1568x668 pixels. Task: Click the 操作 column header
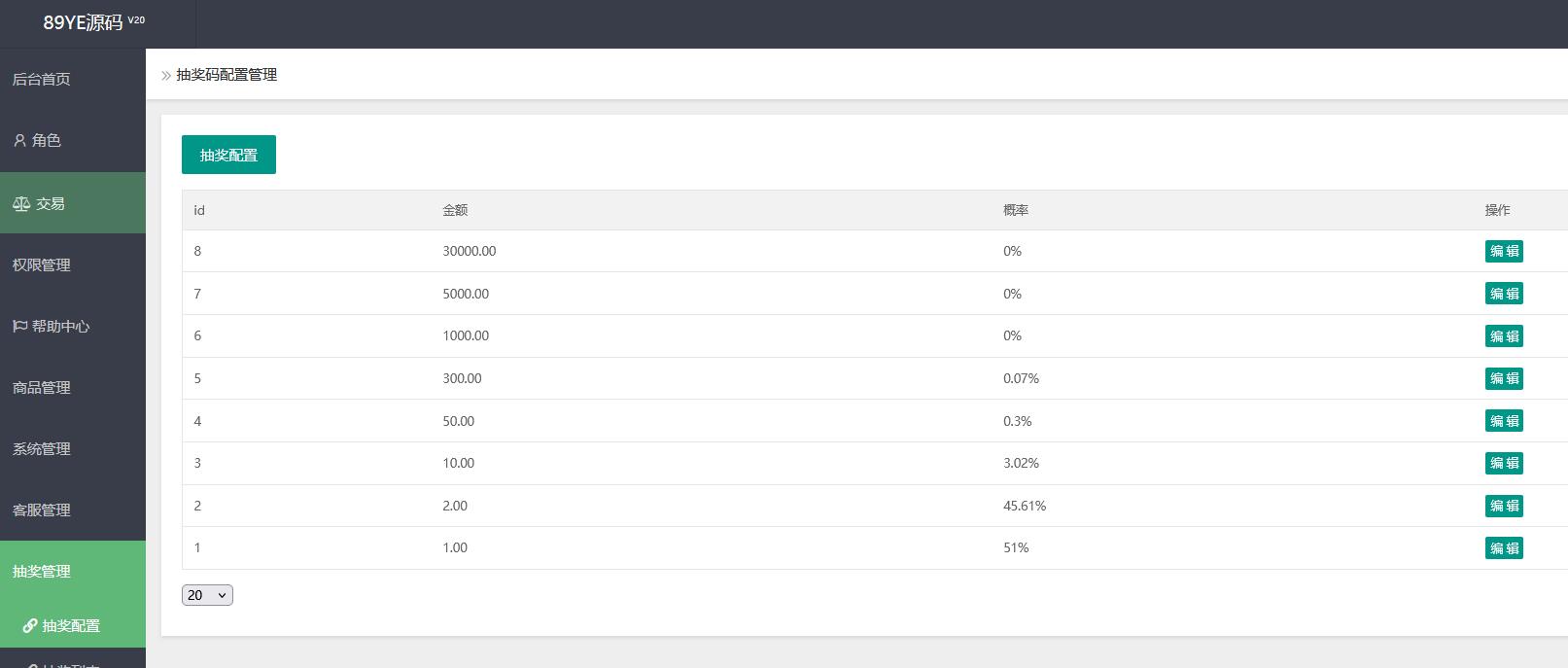1497,210
